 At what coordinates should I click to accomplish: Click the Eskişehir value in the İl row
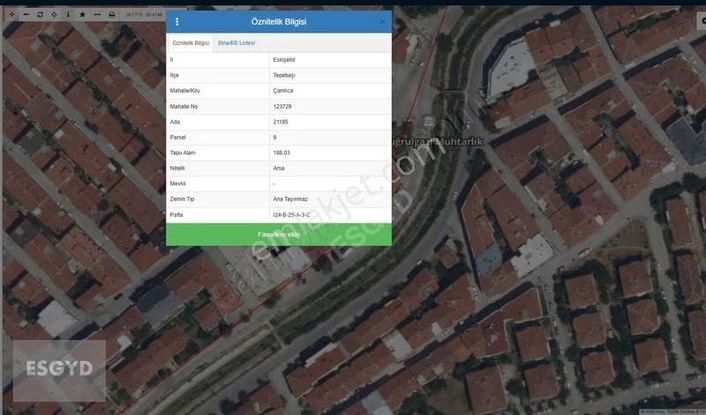pos(283,60)
